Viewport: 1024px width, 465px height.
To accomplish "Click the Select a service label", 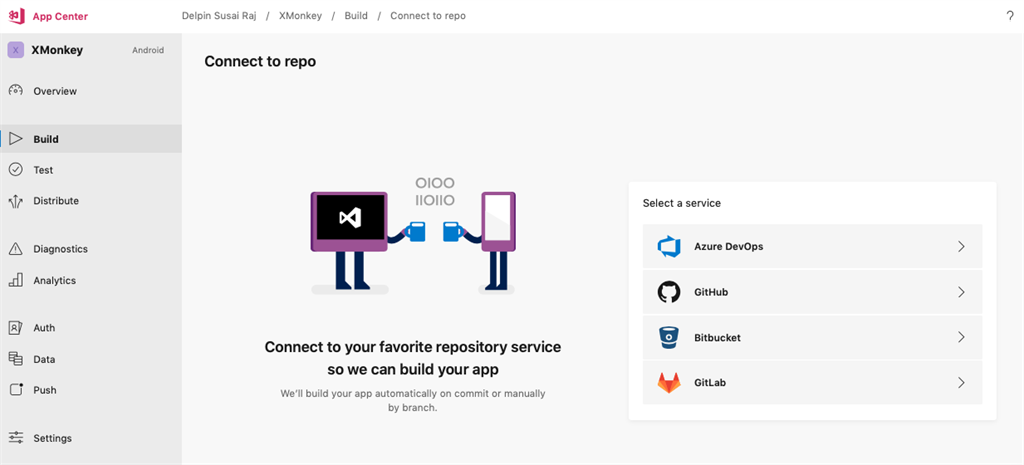I will pos(682,203).
